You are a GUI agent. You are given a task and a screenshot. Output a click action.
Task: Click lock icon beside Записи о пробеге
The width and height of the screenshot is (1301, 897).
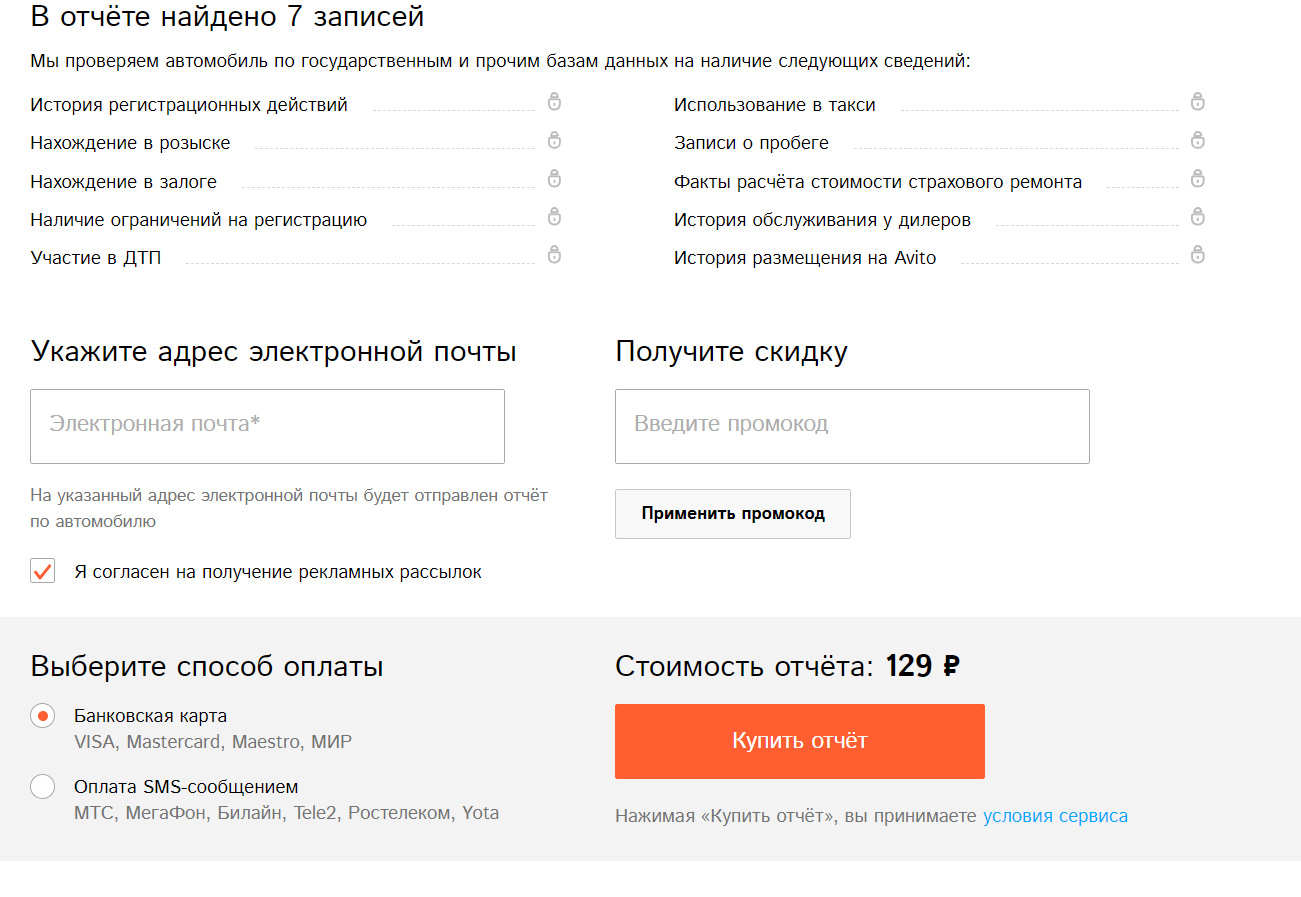pos(1197,140)
